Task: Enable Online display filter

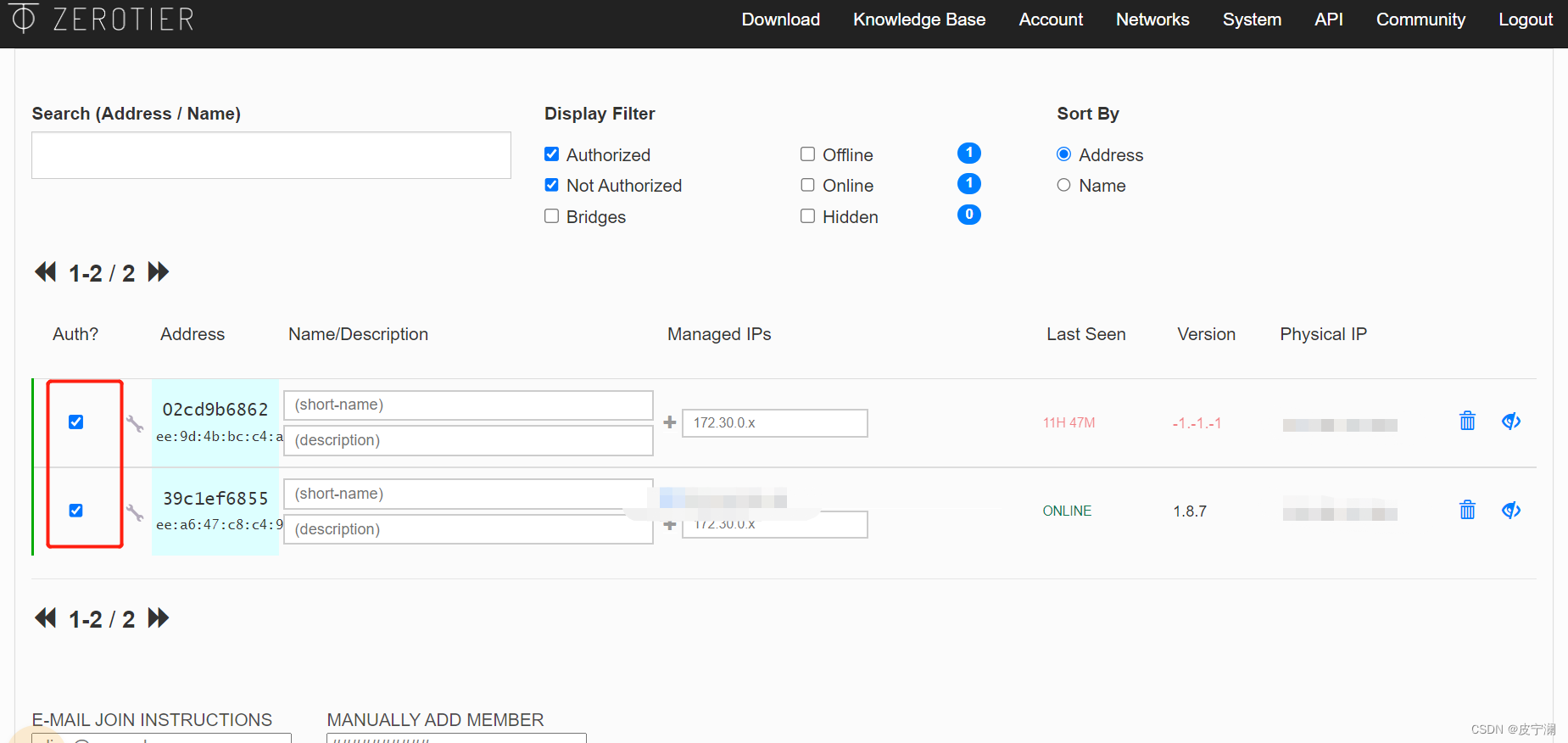Action: (808, 185)
